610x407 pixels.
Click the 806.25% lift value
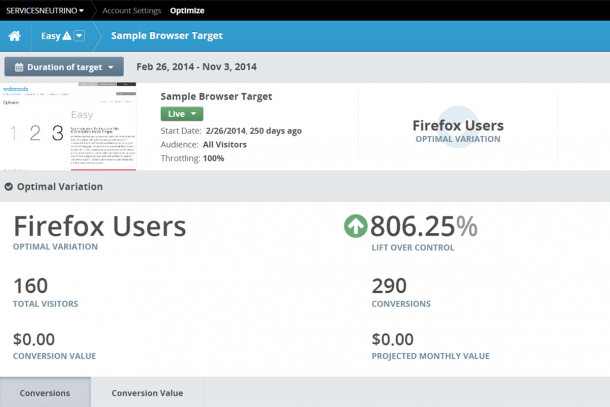[x=424, y=226]
